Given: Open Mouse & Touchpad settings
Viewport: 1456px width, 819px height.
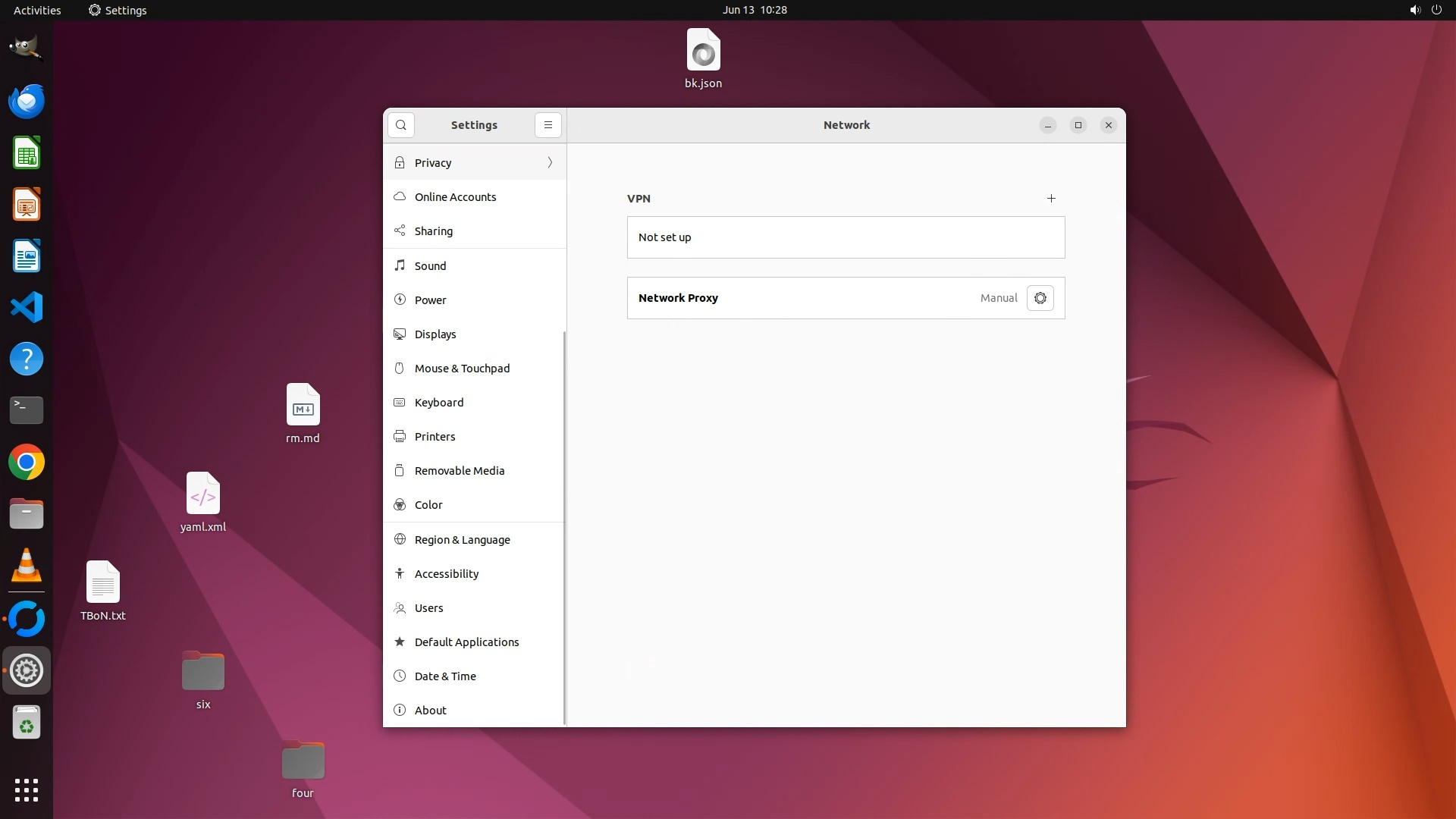Looking at the screenshot, I should click(x=462, y=369).
